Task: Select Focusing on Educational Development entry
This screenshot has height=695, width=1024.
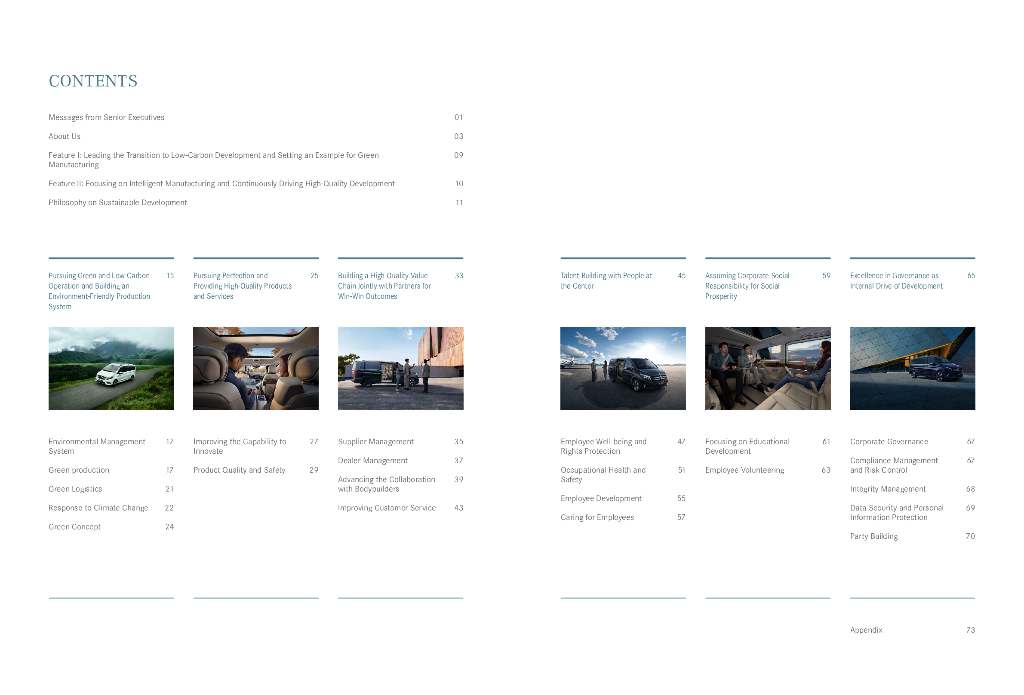Action: (x=747, y=447)
